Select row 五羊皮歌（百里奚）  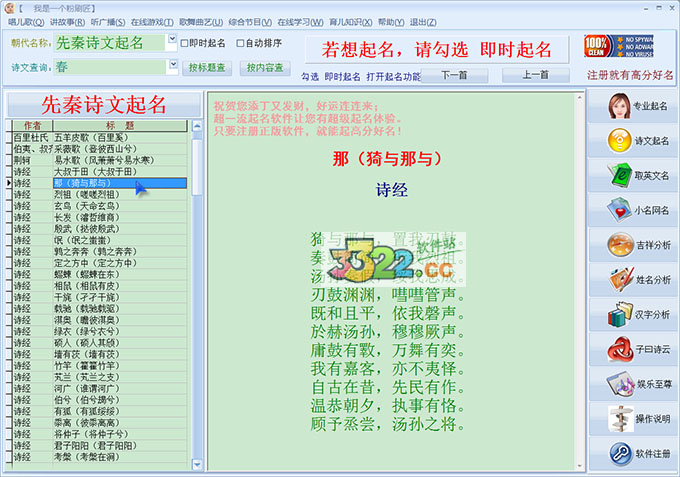tap(120, 137)
